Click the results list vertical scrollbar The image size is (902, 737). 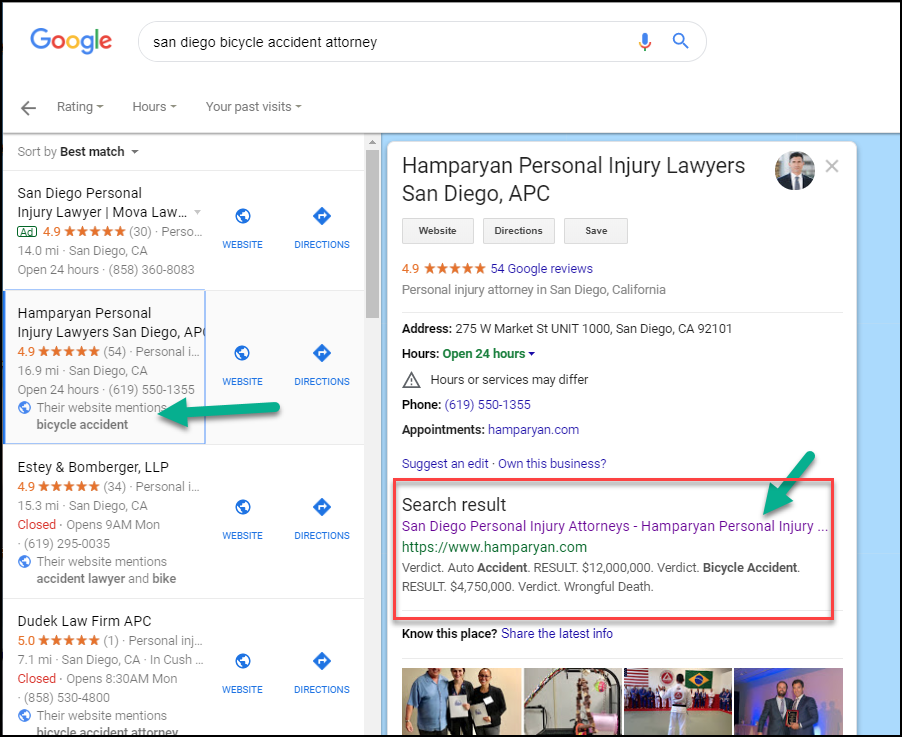tap(372, 234)
